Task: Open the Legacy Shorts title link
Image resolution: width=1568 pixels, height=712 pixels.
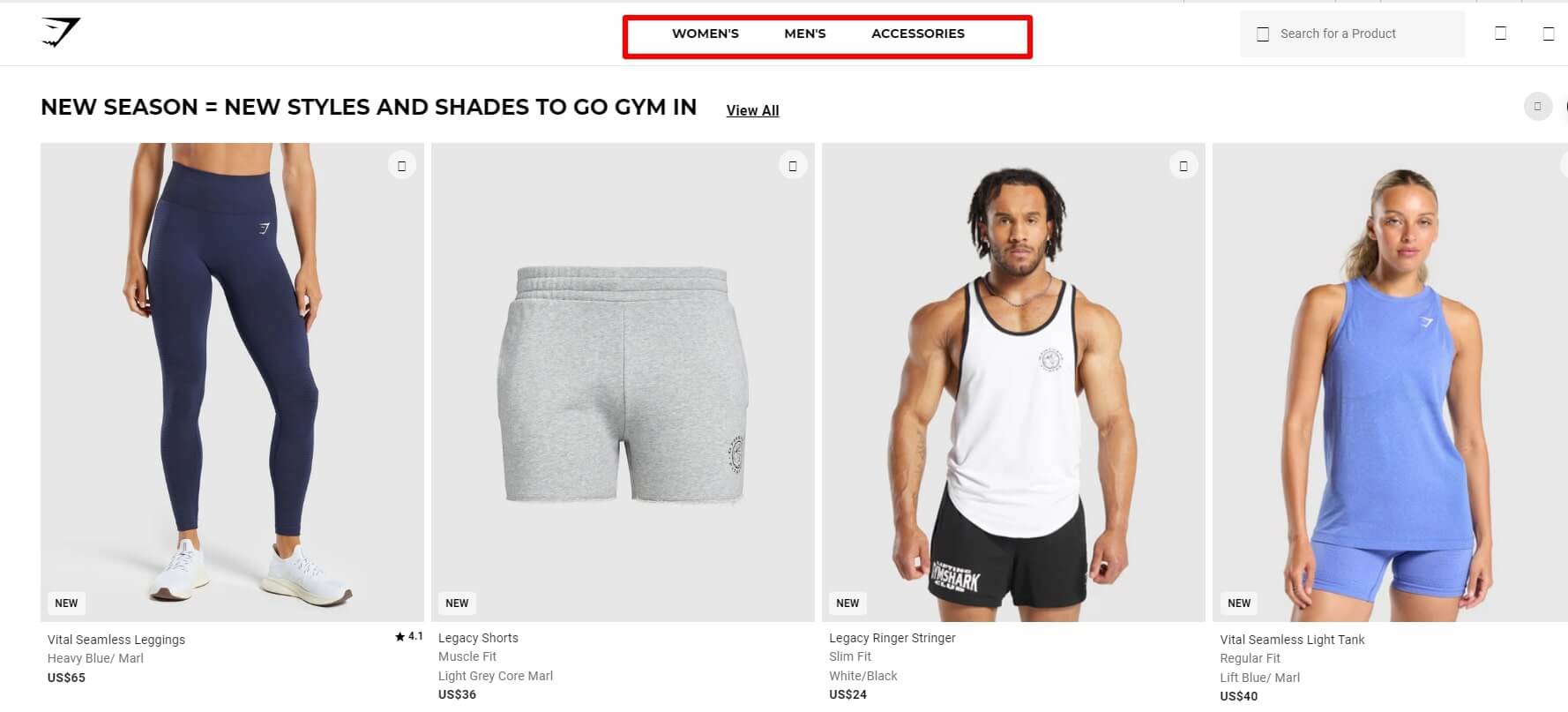Action: 478,638
